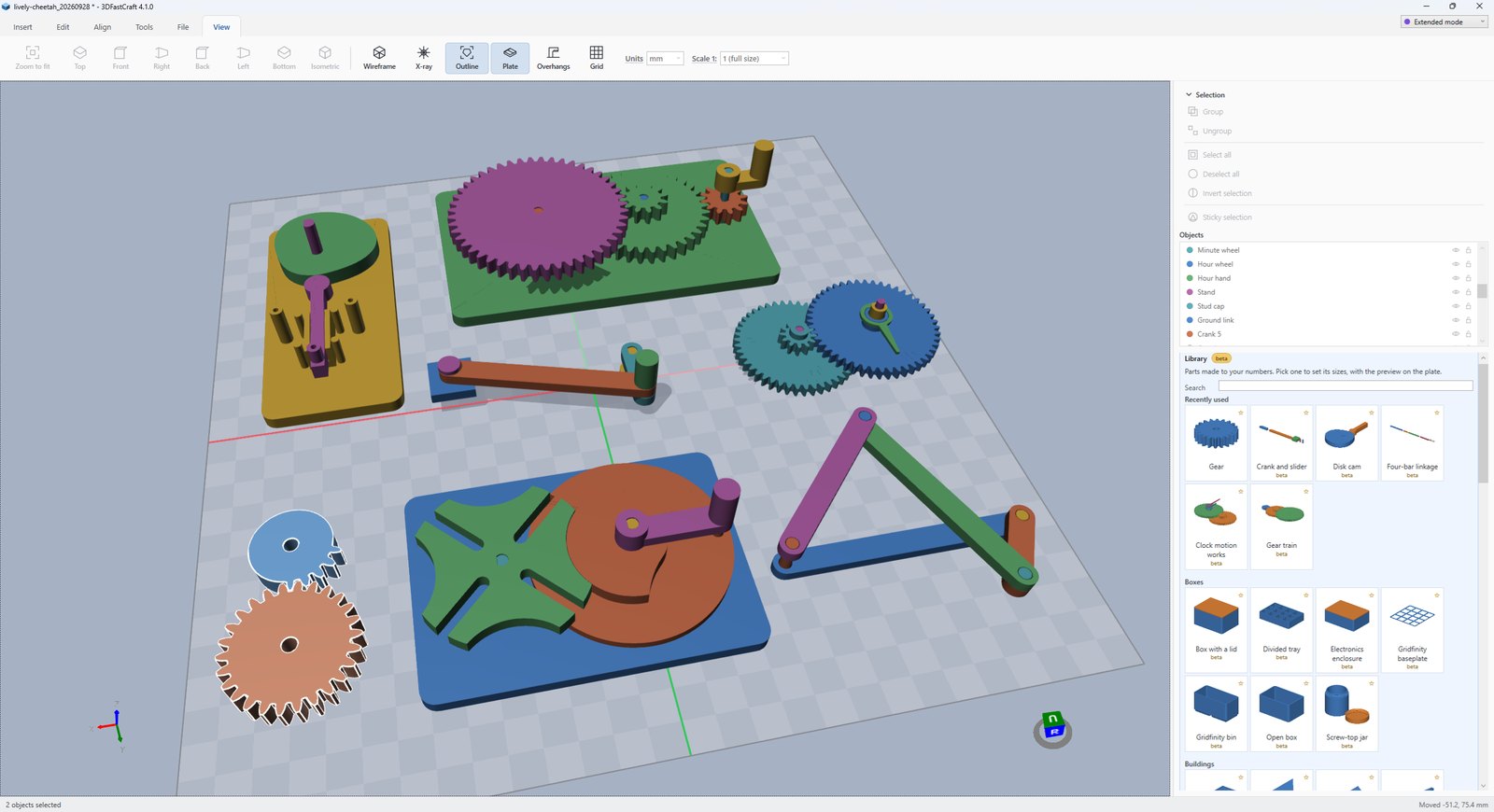Screen dimensions: 1494x812
Task: Select the Screw-top jar part
Action: [x=1346, y=714]
